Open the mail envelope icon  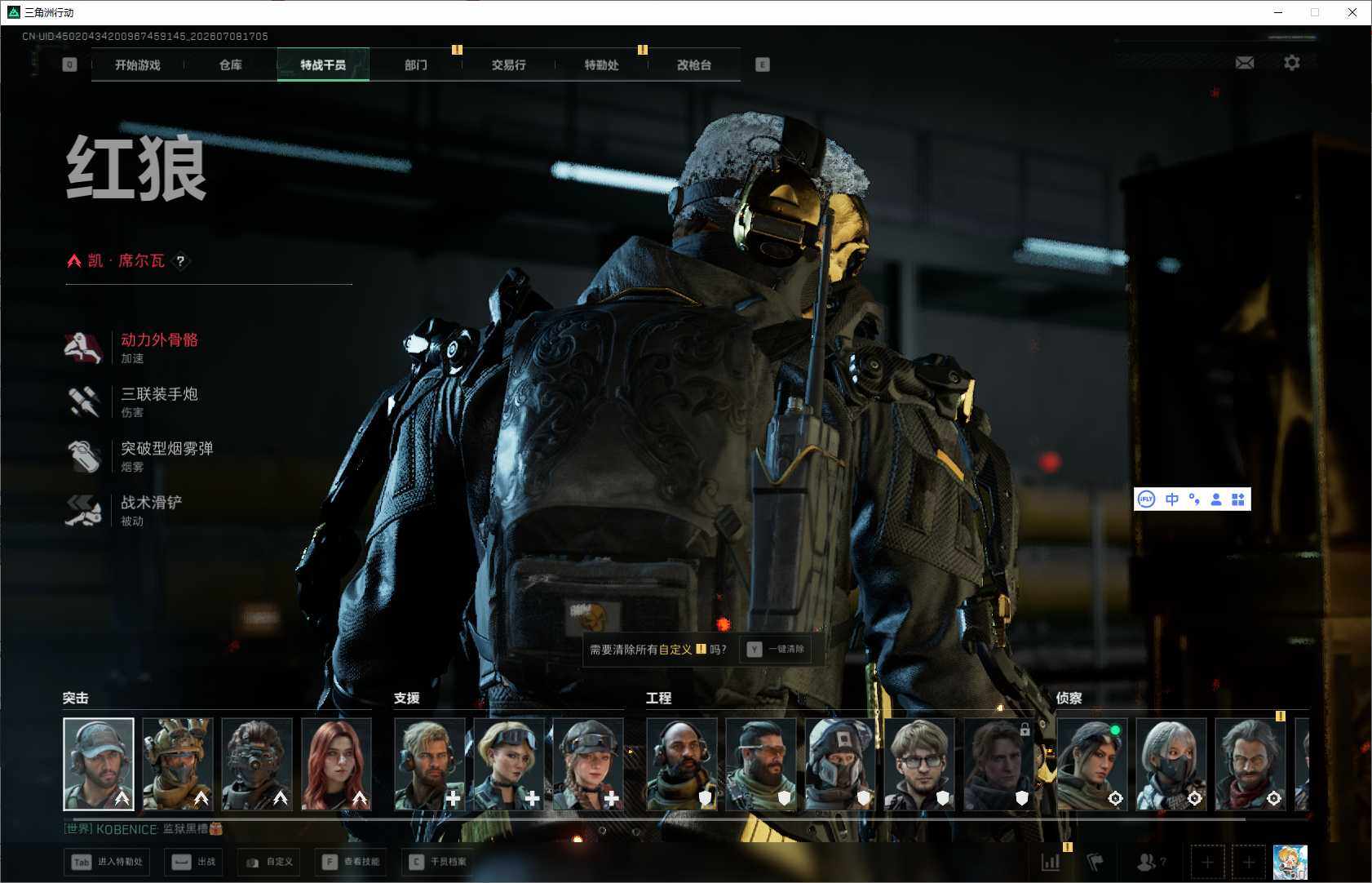click(x=1245, y=63)
